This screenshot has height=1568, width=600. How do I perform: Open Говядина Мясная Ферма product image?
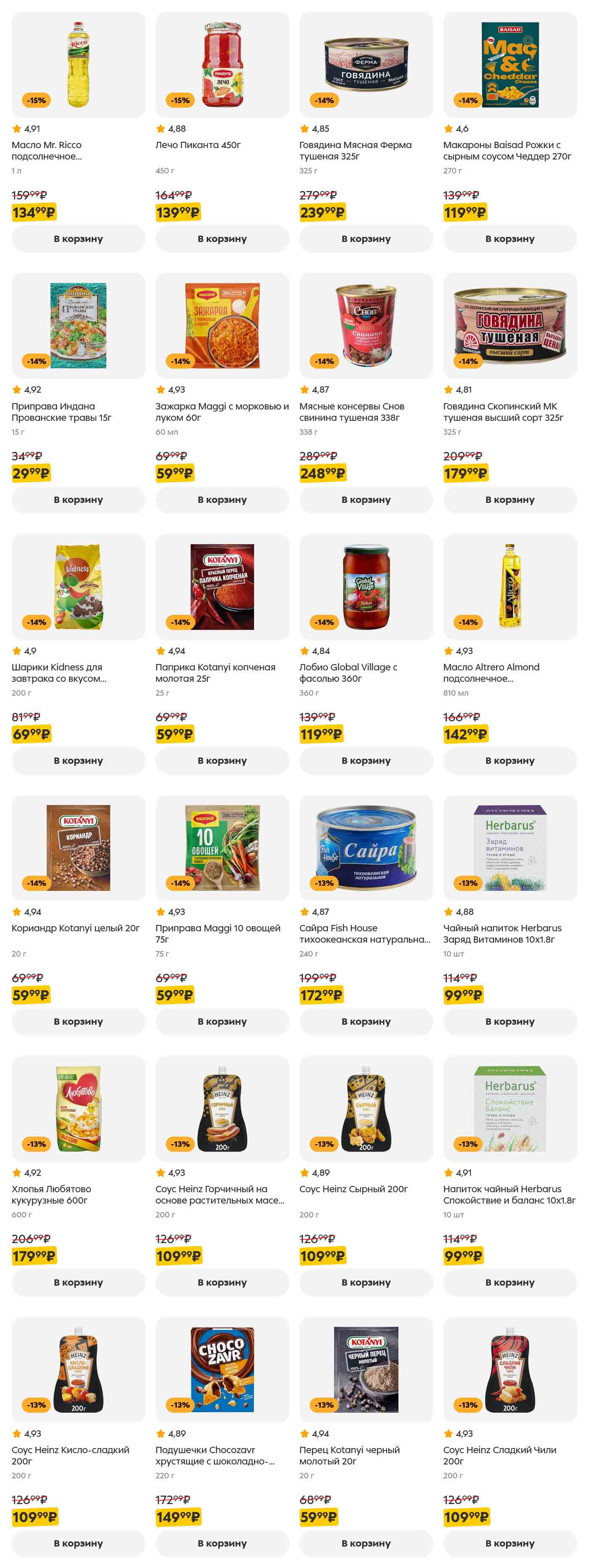pyautogui.click(x=366, y=64)
